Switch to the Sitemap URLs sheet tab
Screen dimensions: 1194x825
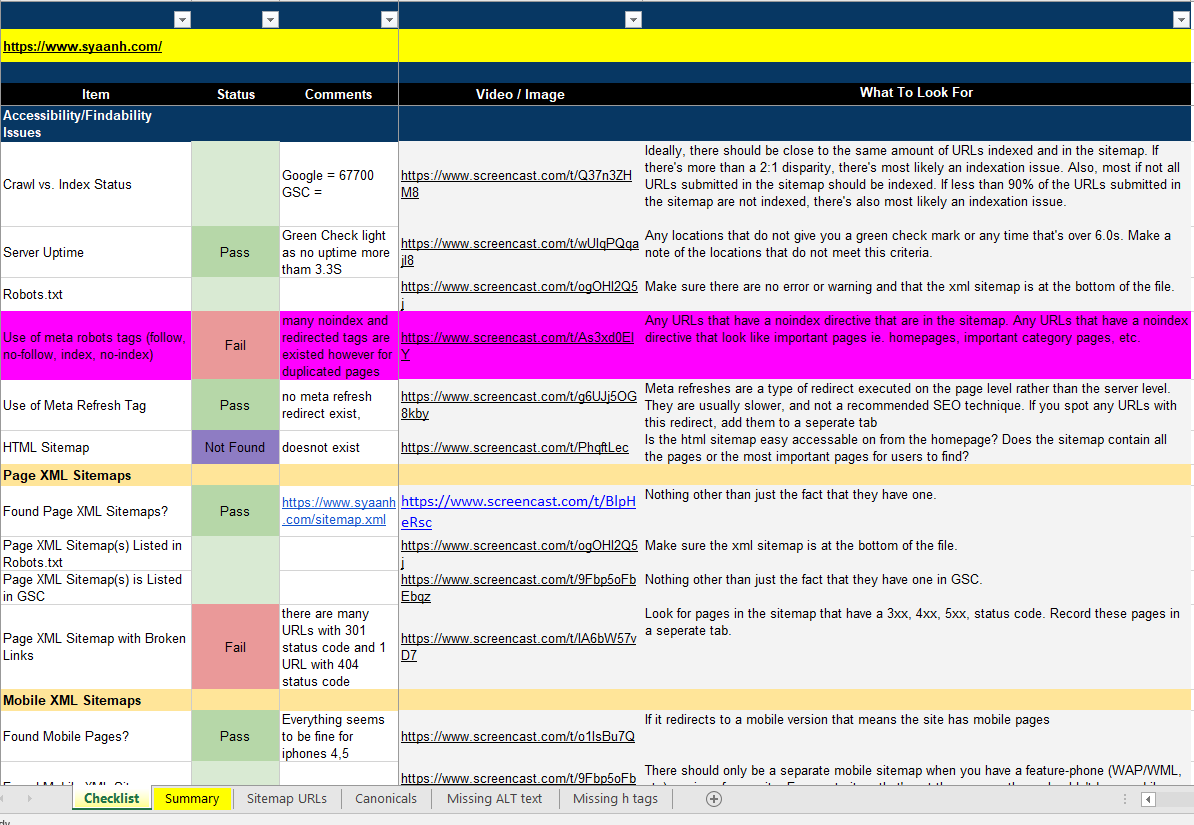286,798
